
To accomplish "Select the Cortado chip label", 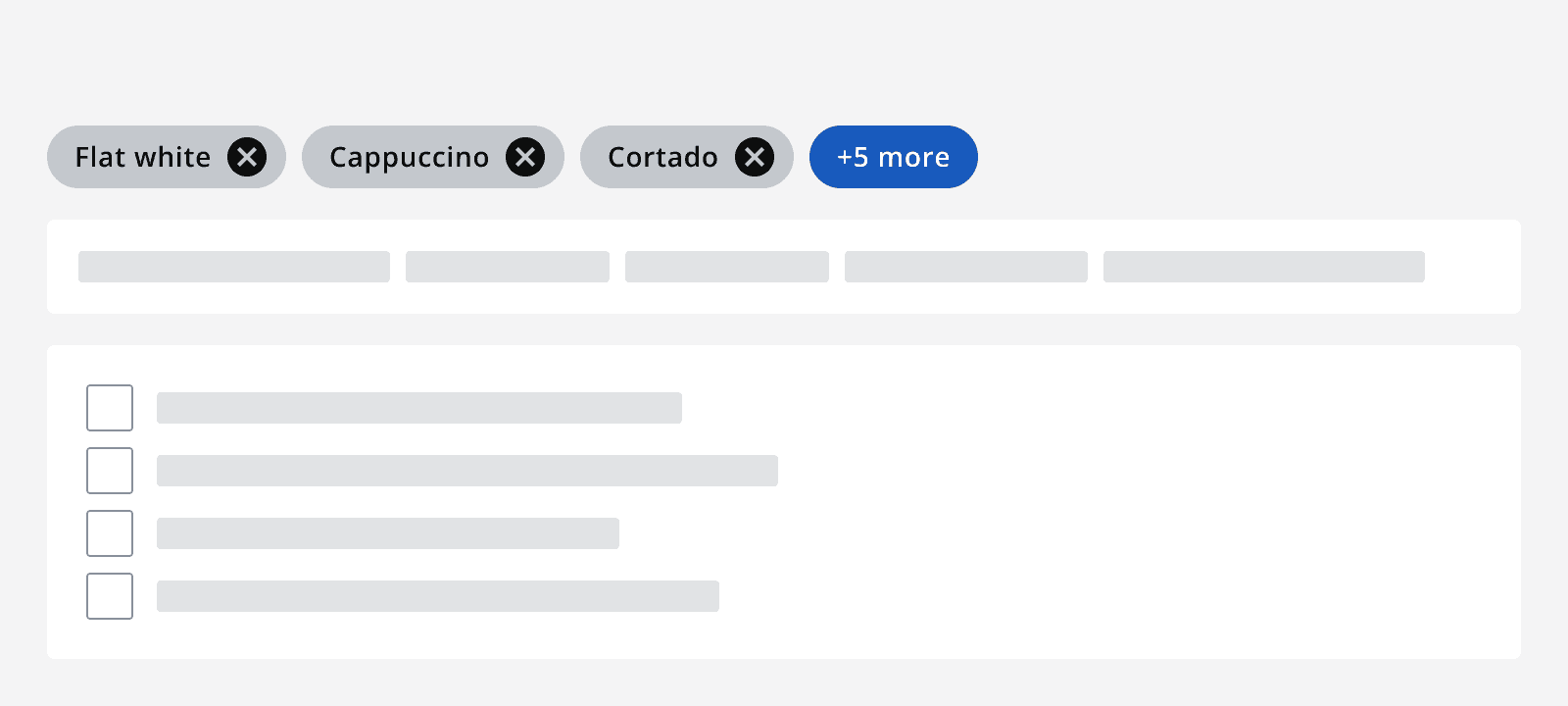I will tap(662, 157).
